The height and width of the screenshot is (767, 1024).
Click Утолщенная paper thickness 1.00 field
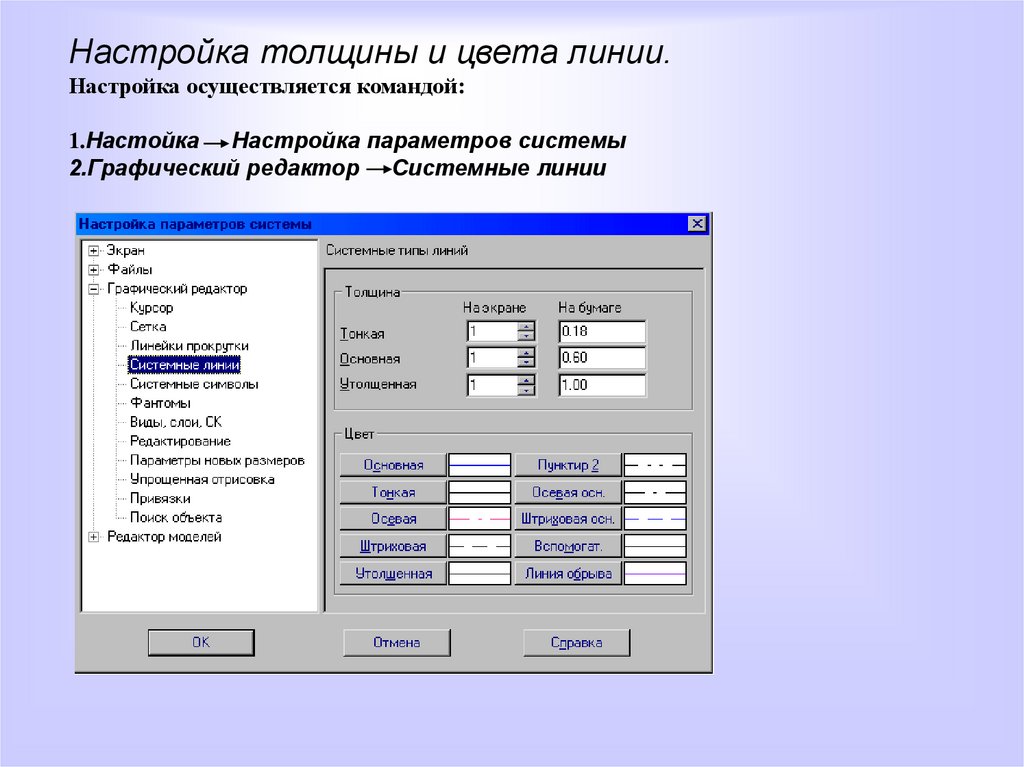(x=602, y=385)
